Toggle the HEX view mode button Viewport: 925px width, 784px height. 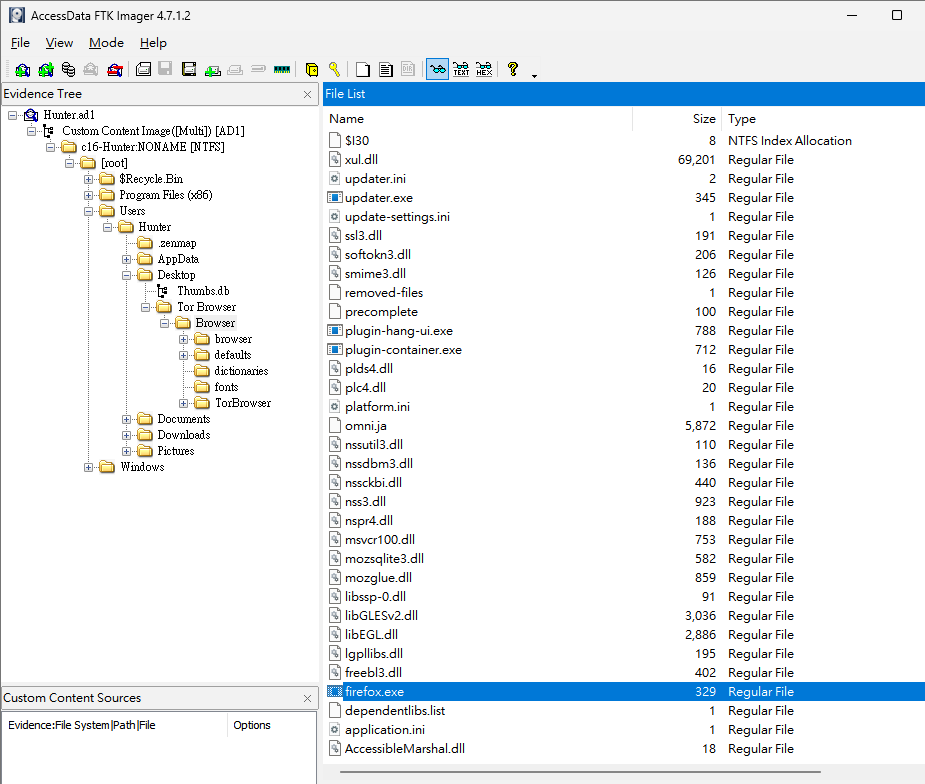(x=484, y=70)
